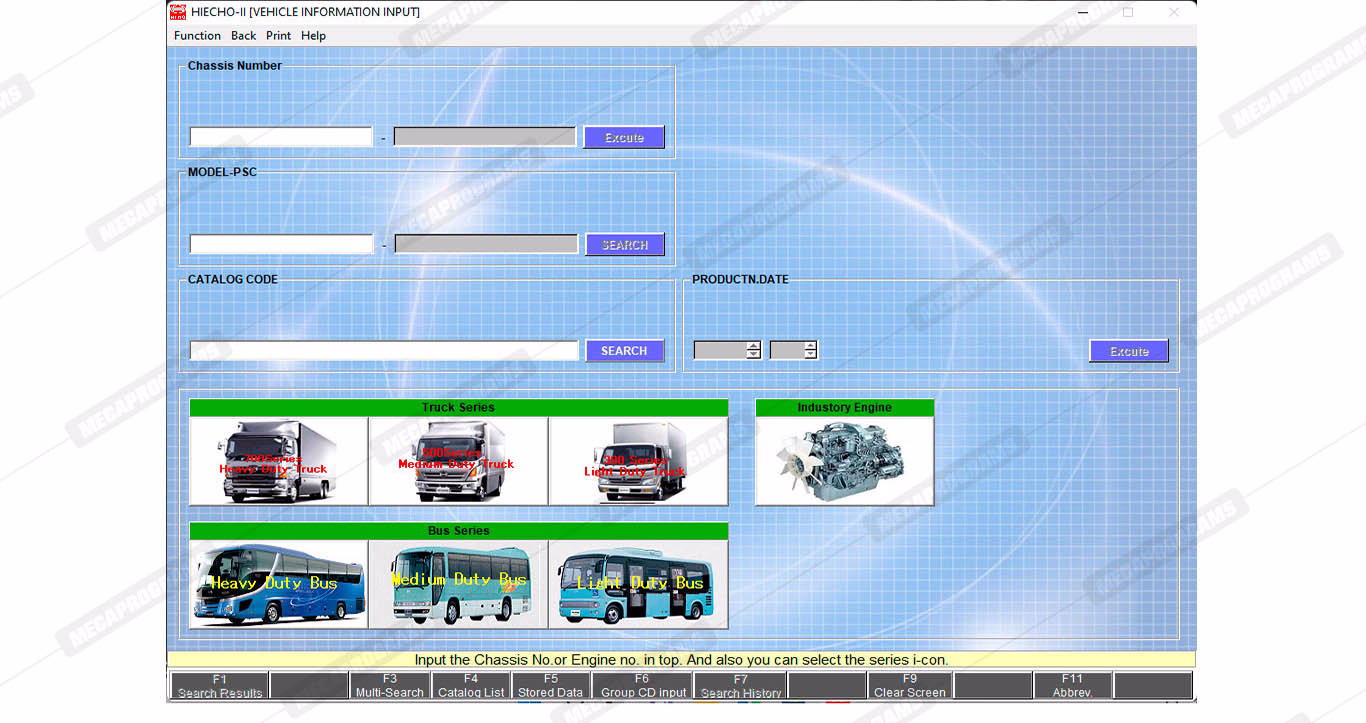Viewport: 1366px width, 723px height.
Task: Choose the Medium Duty Truck series image
Action: click(x=458, y=461)
